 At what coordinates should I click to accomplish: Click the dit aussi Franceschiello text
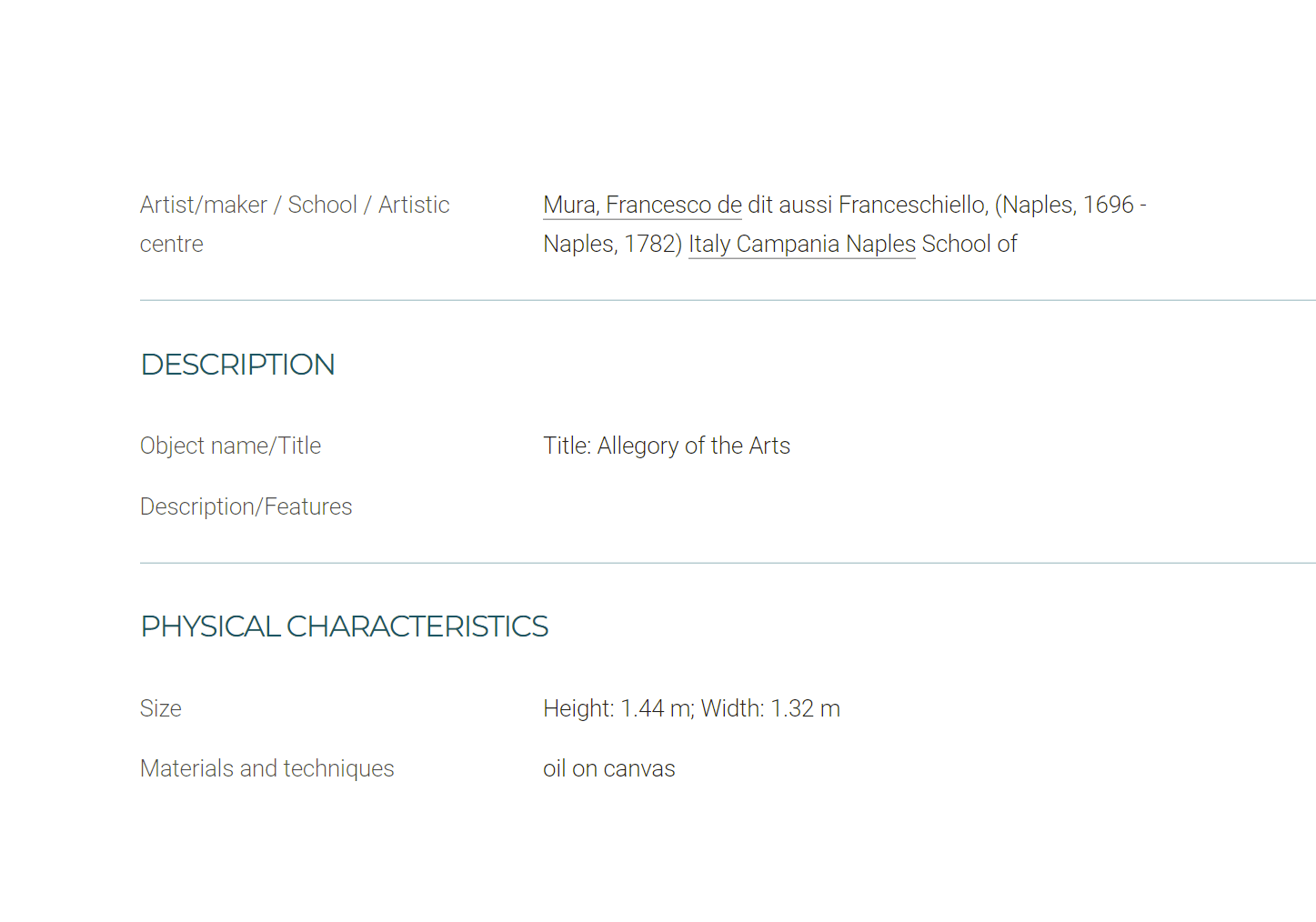coord(868,205)
